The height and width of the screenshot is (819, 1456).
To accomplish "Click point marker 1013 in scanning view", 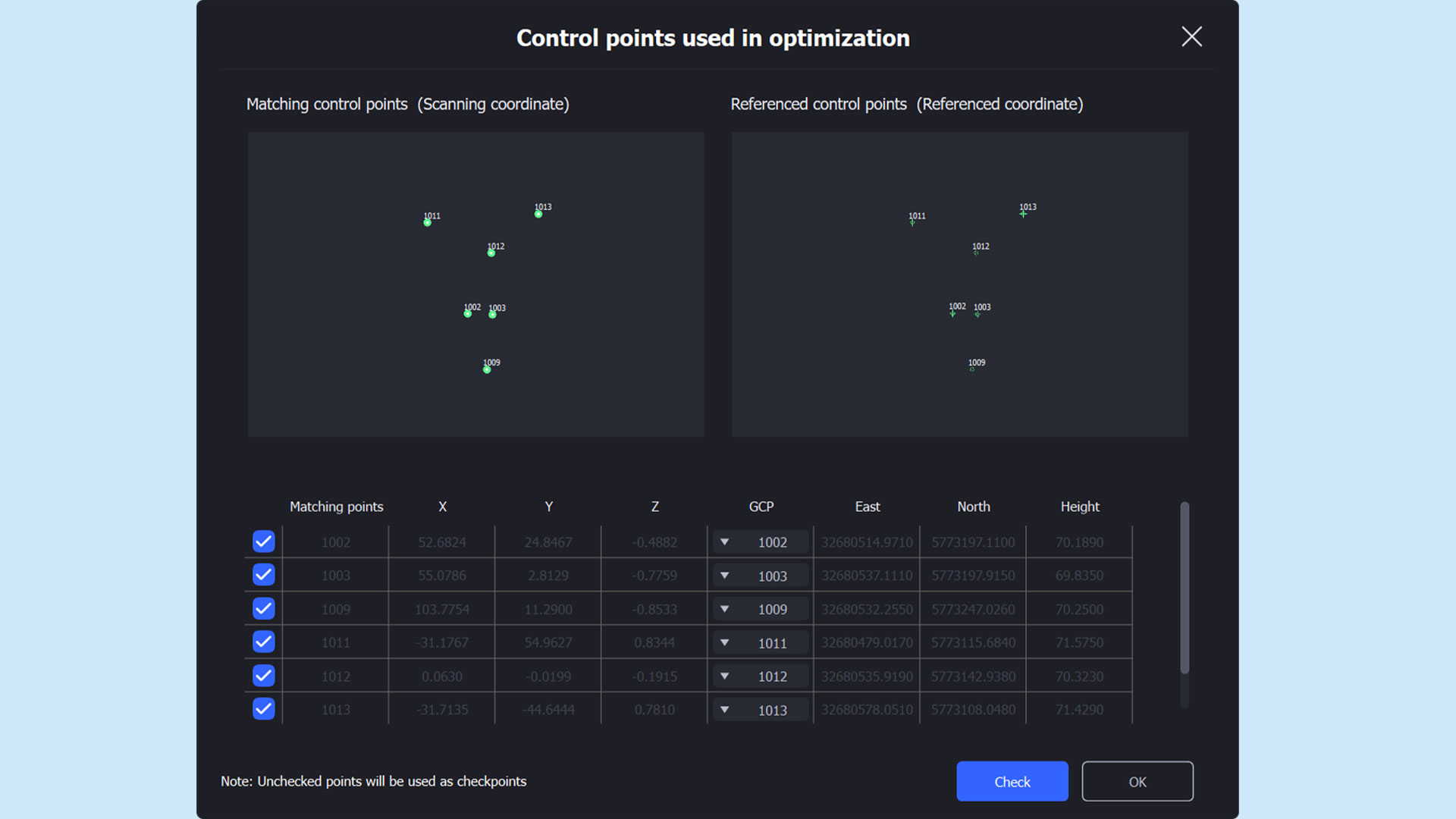I will (538, 215).
